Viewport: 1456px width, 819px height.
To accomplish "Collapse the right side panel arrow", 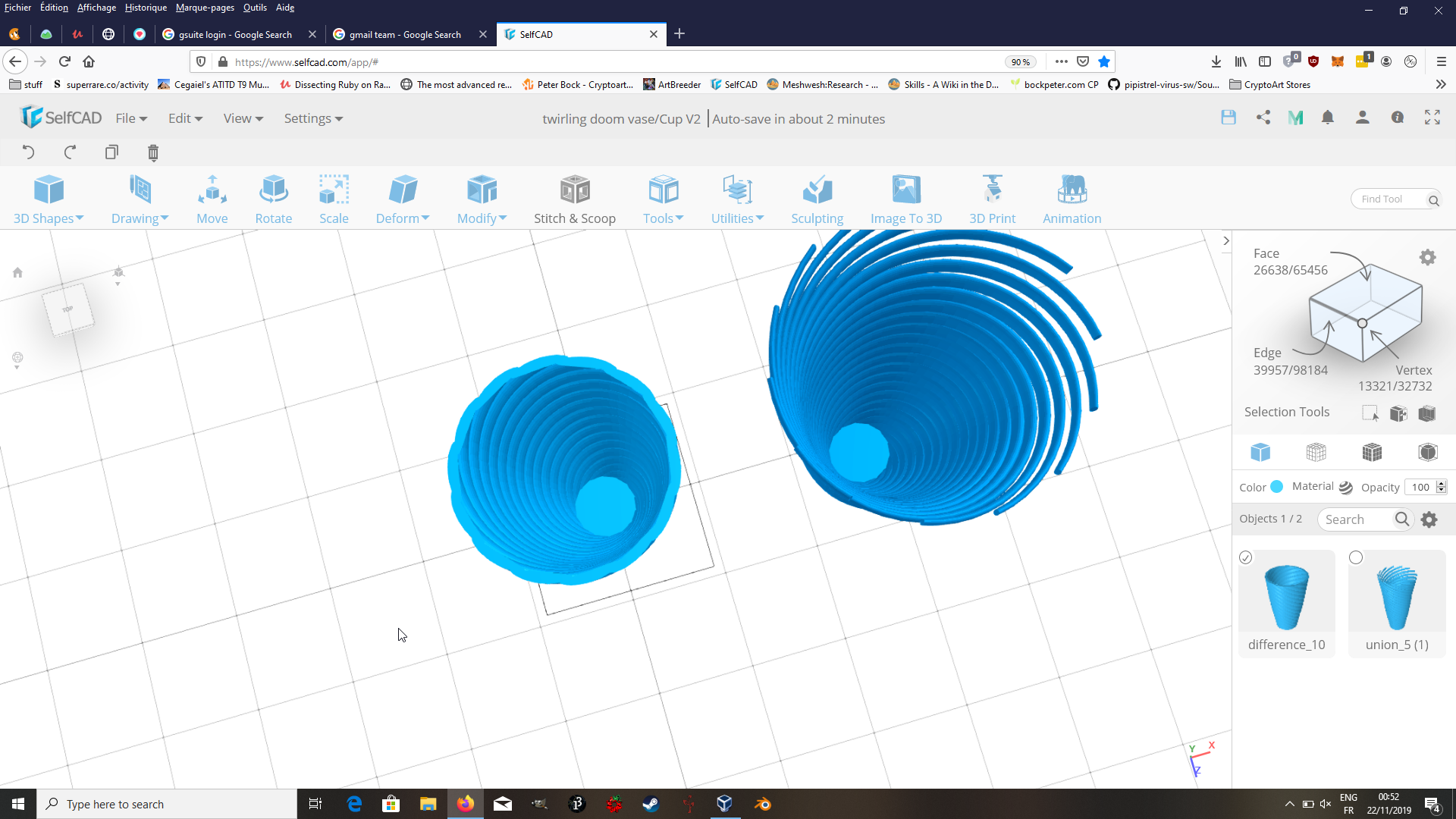I will point(1226,240).
